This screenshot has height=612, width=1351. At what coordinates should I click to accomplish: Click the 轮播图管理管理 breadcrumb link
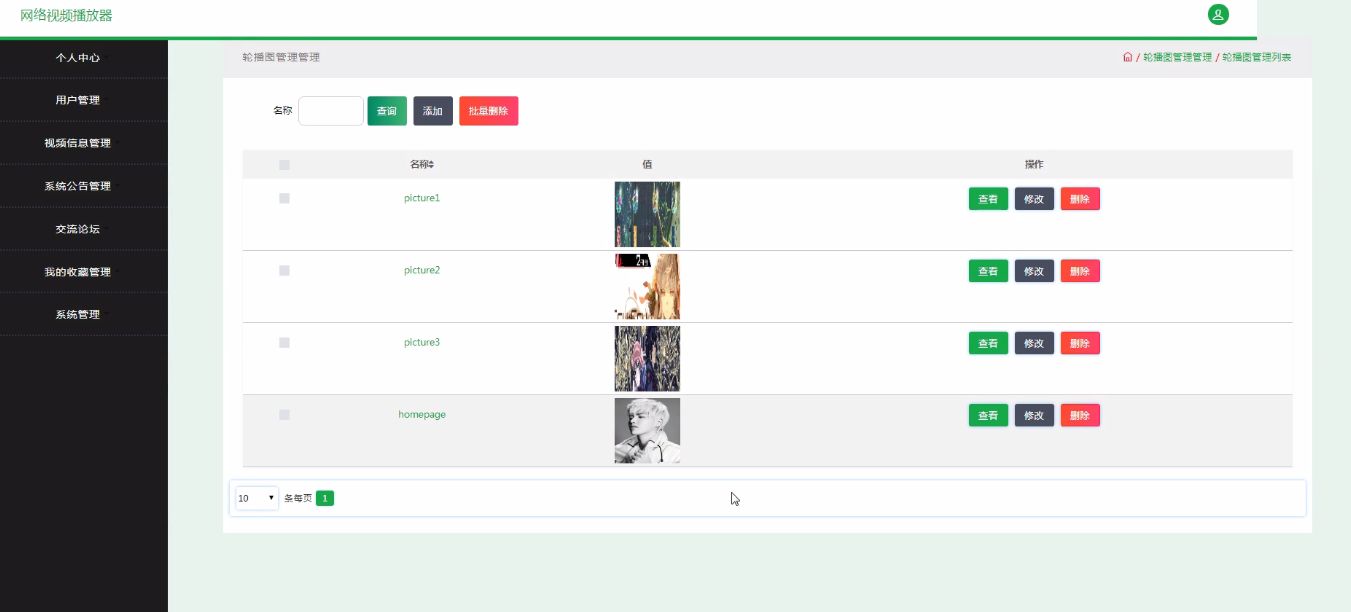(x=1177, y=58)
